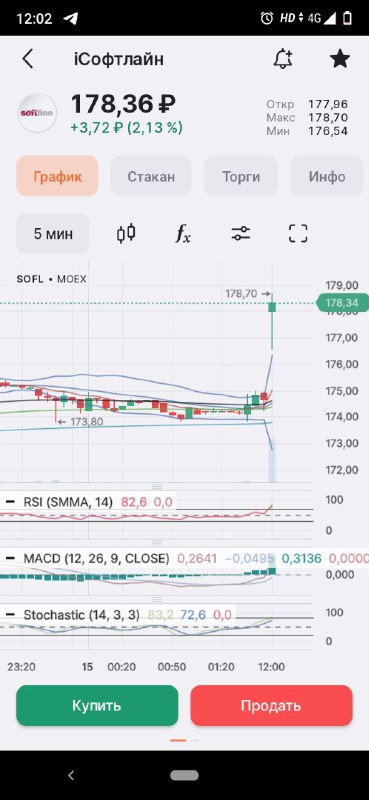Tap the iСофтлайн title
The height and width of the screenshot is (800, 369).
[119, 59]
